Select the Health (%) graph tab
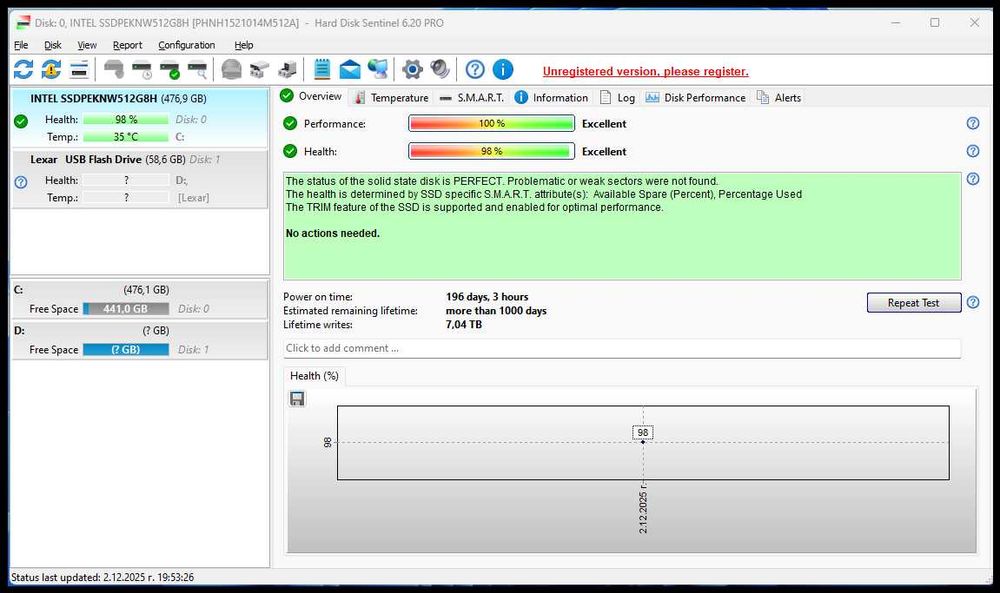 (x=314, y=376)
